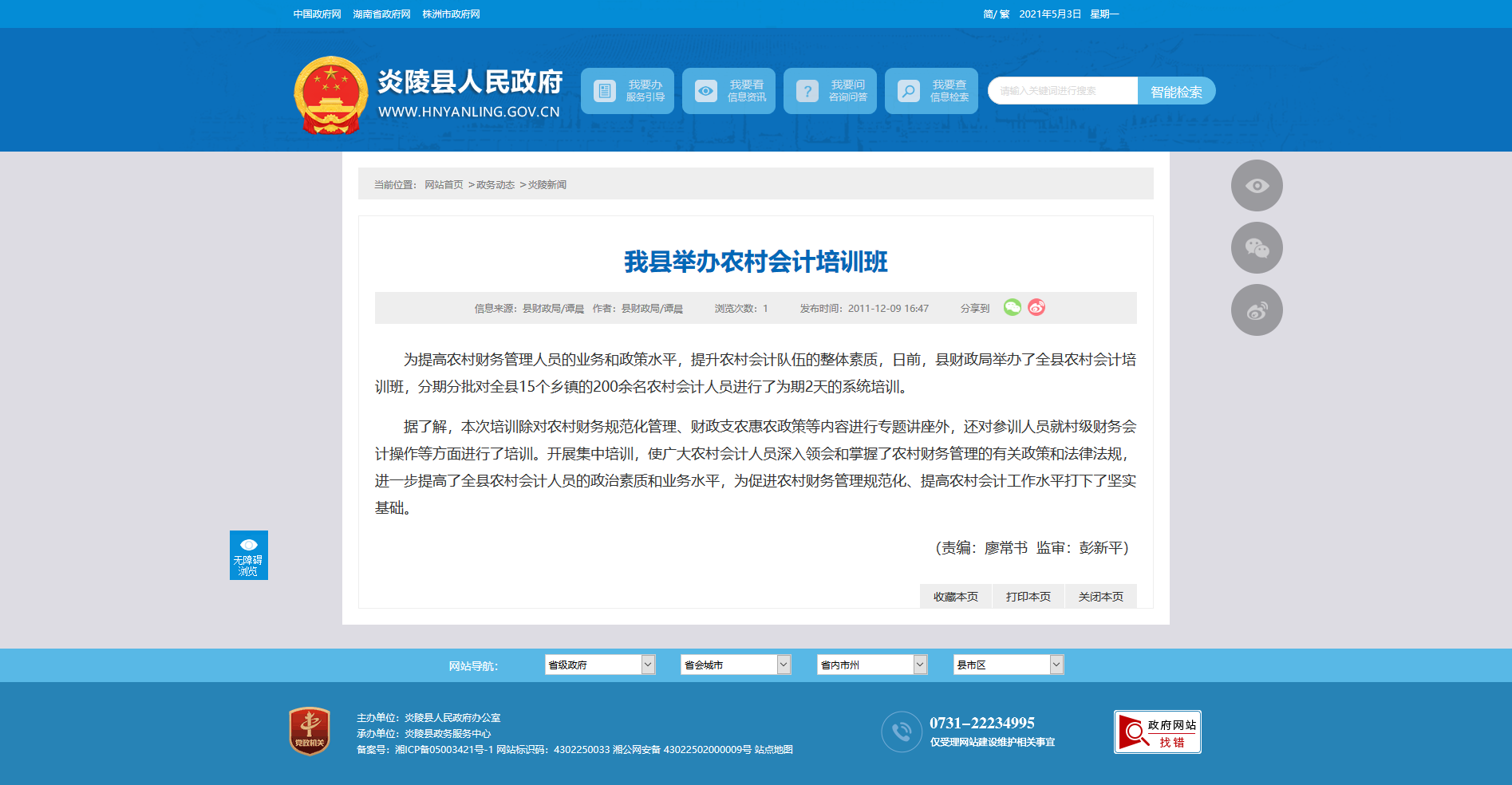1512x785 pixels.
Task: Share article via red Weibo icon
Action: click(x=1036, y=308)
